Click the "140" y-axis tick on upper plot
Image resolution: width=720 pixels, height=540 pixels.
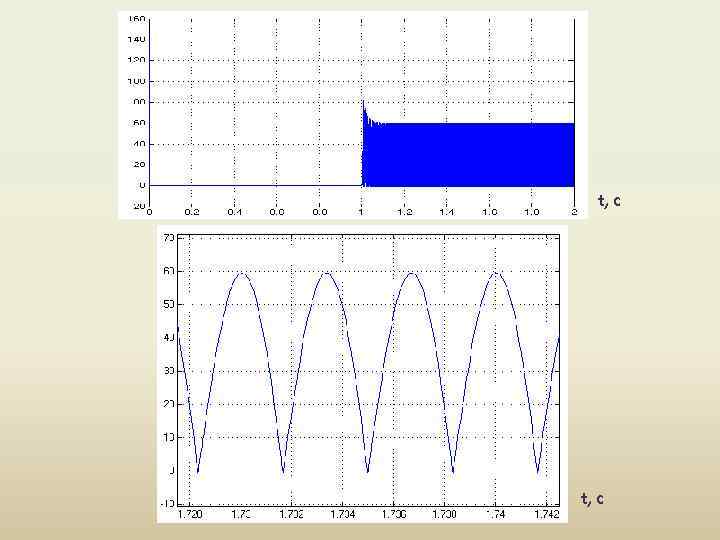[x=136, y=39]
